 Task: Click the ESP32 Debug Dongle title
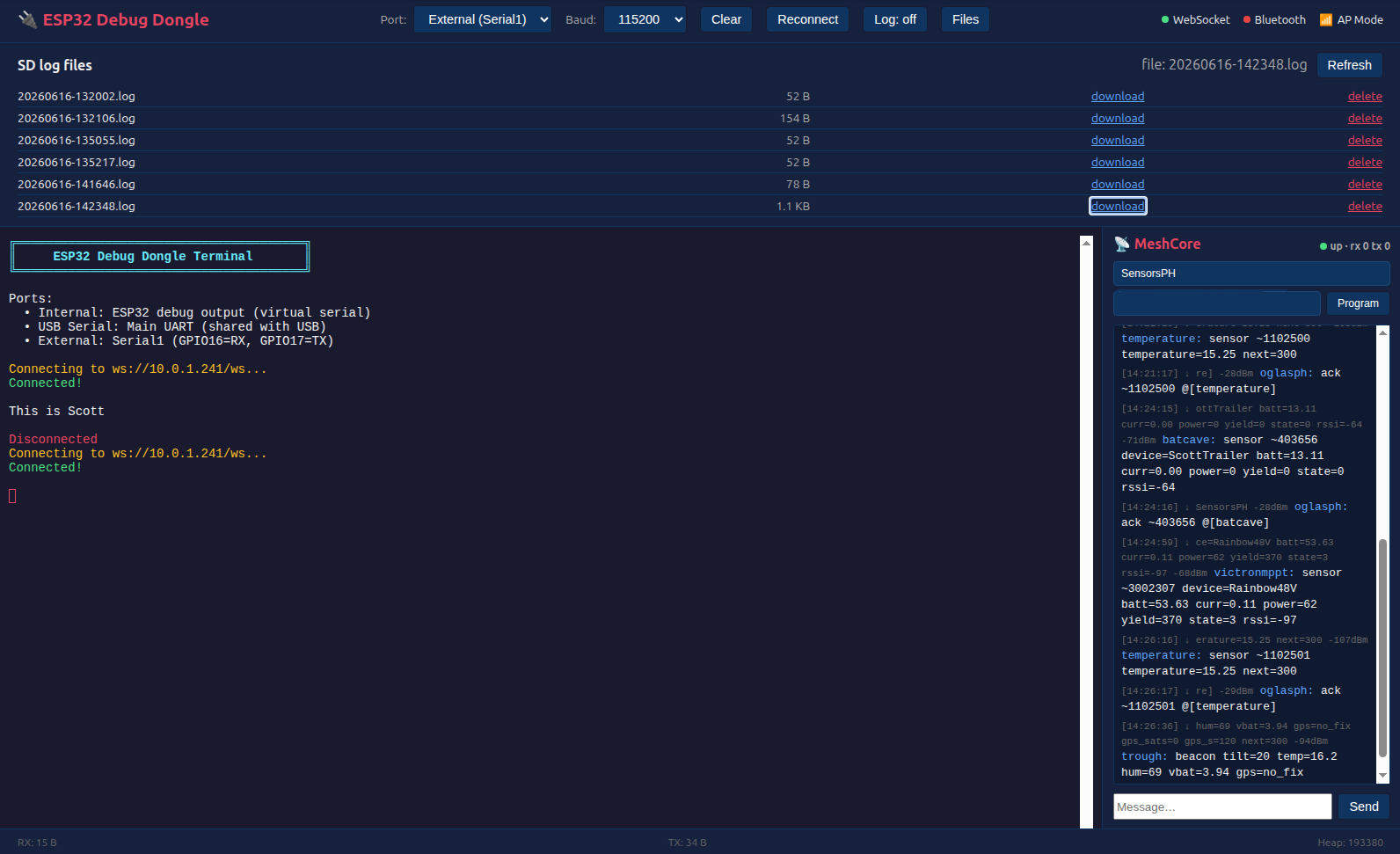(x=126, y=19)
